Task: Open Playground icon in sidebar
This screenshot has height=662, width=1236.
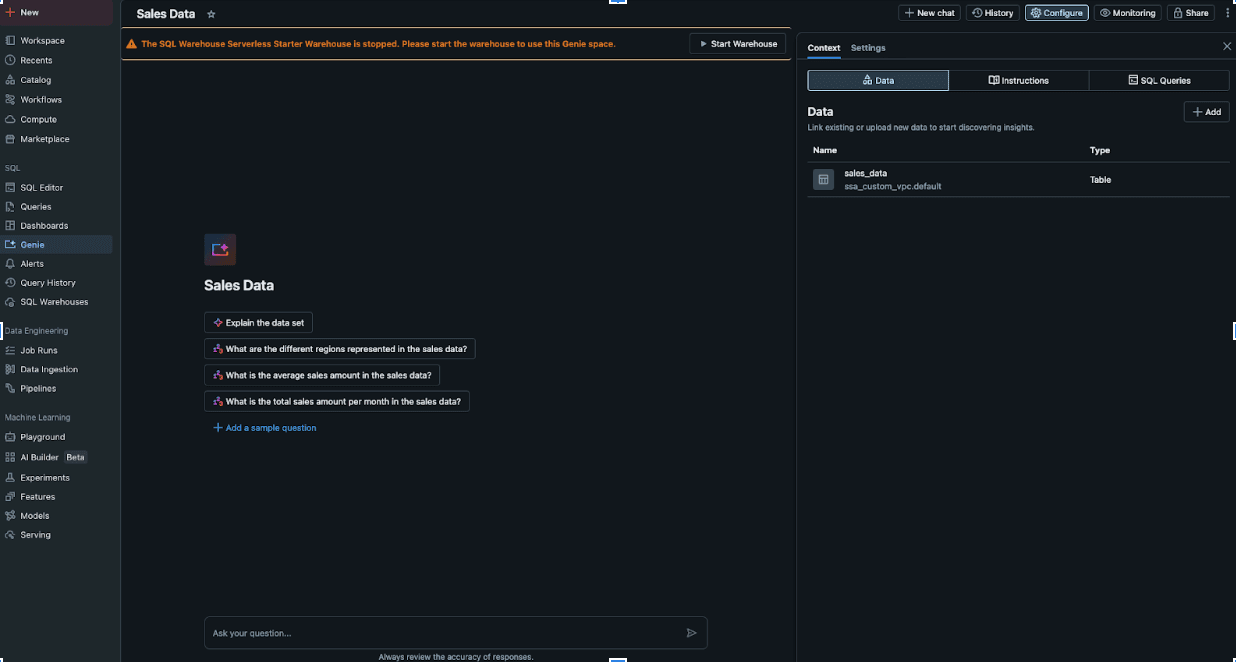Action: click(x=10, y=437)
